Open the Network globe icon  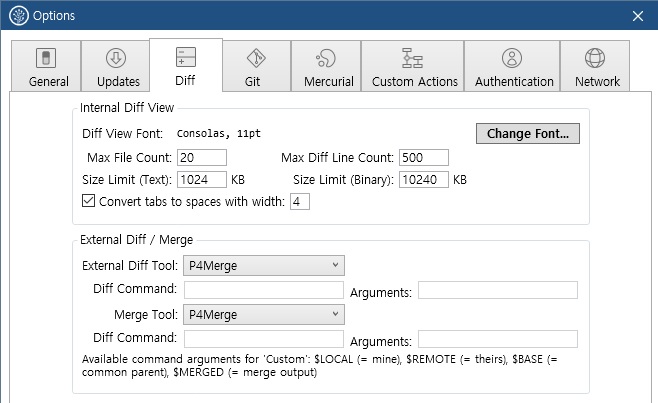coord(595,58)
